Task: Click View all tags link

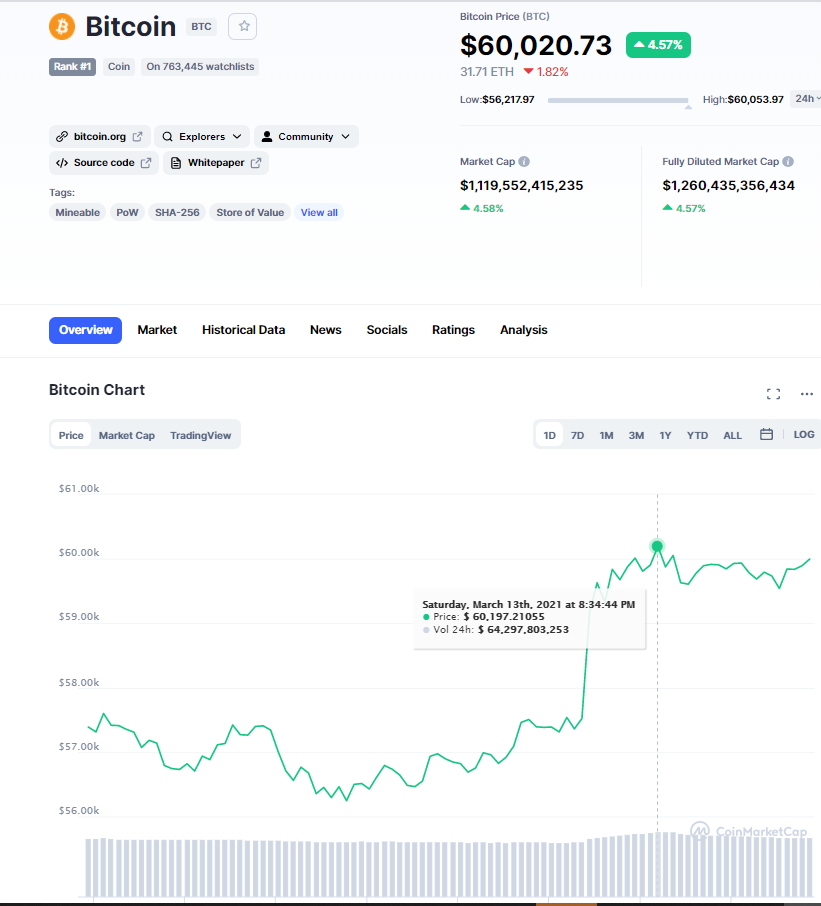Action: 319,213
